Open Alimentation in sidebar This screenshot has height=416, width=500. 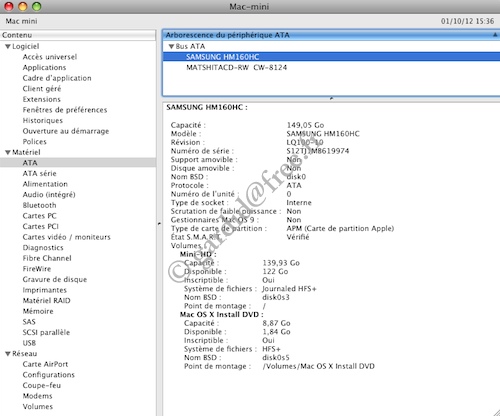point(45,184)
